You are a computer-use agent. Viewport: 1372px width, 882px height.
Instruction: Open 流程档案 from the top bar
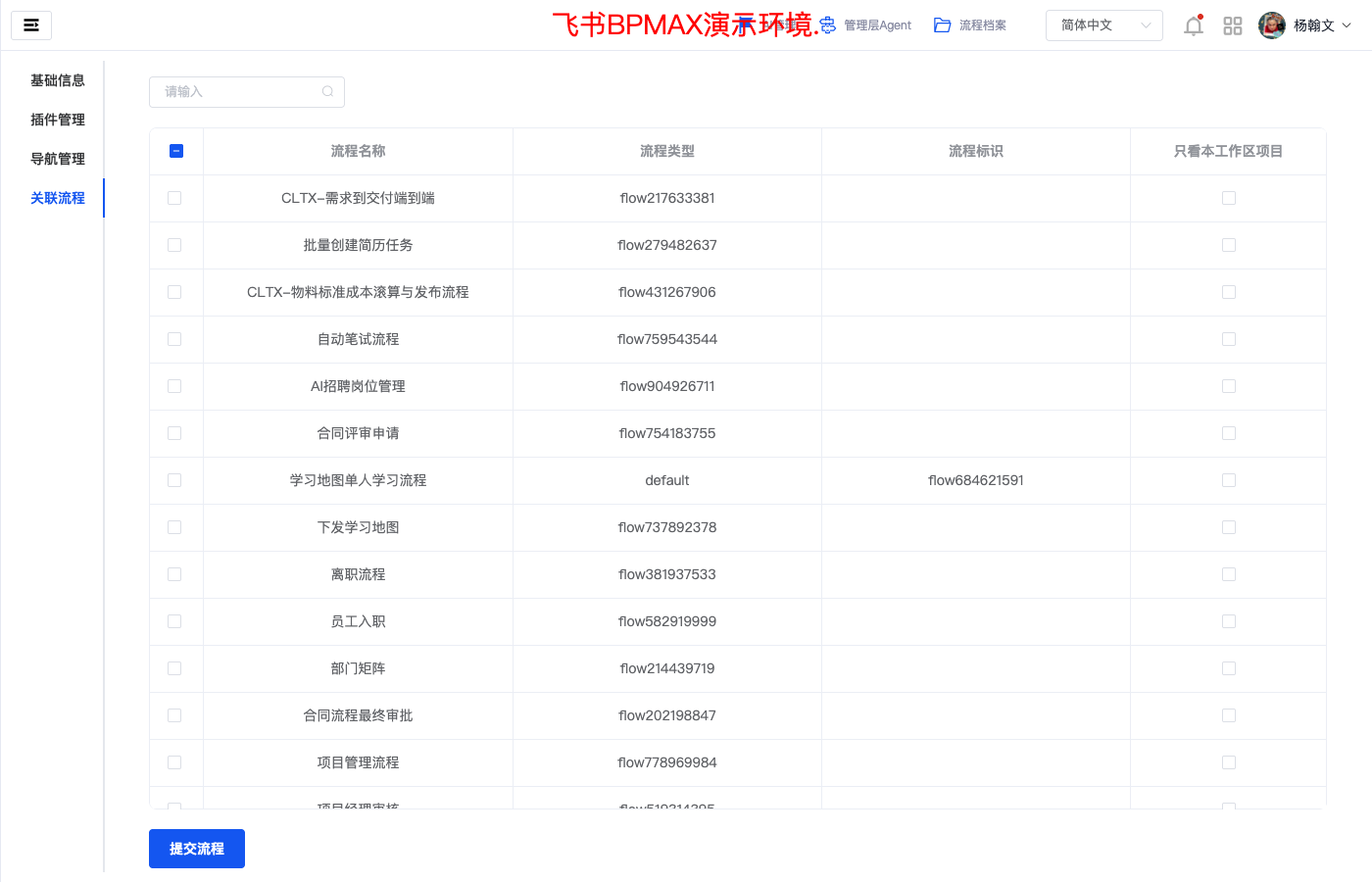970,25
